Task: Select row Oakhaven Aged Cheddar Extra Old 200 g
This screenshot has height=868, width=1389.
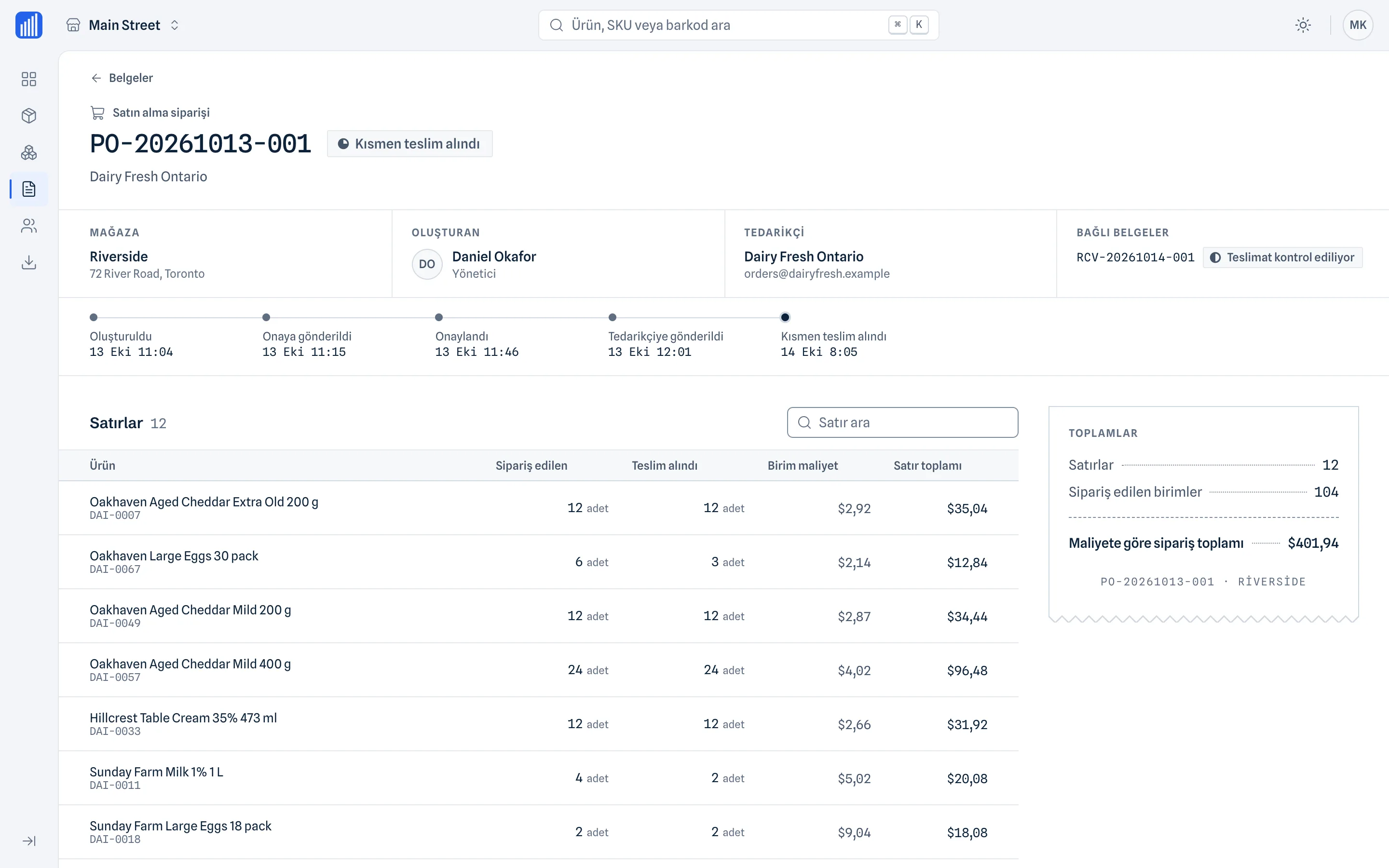Action: tap(538, 508)
